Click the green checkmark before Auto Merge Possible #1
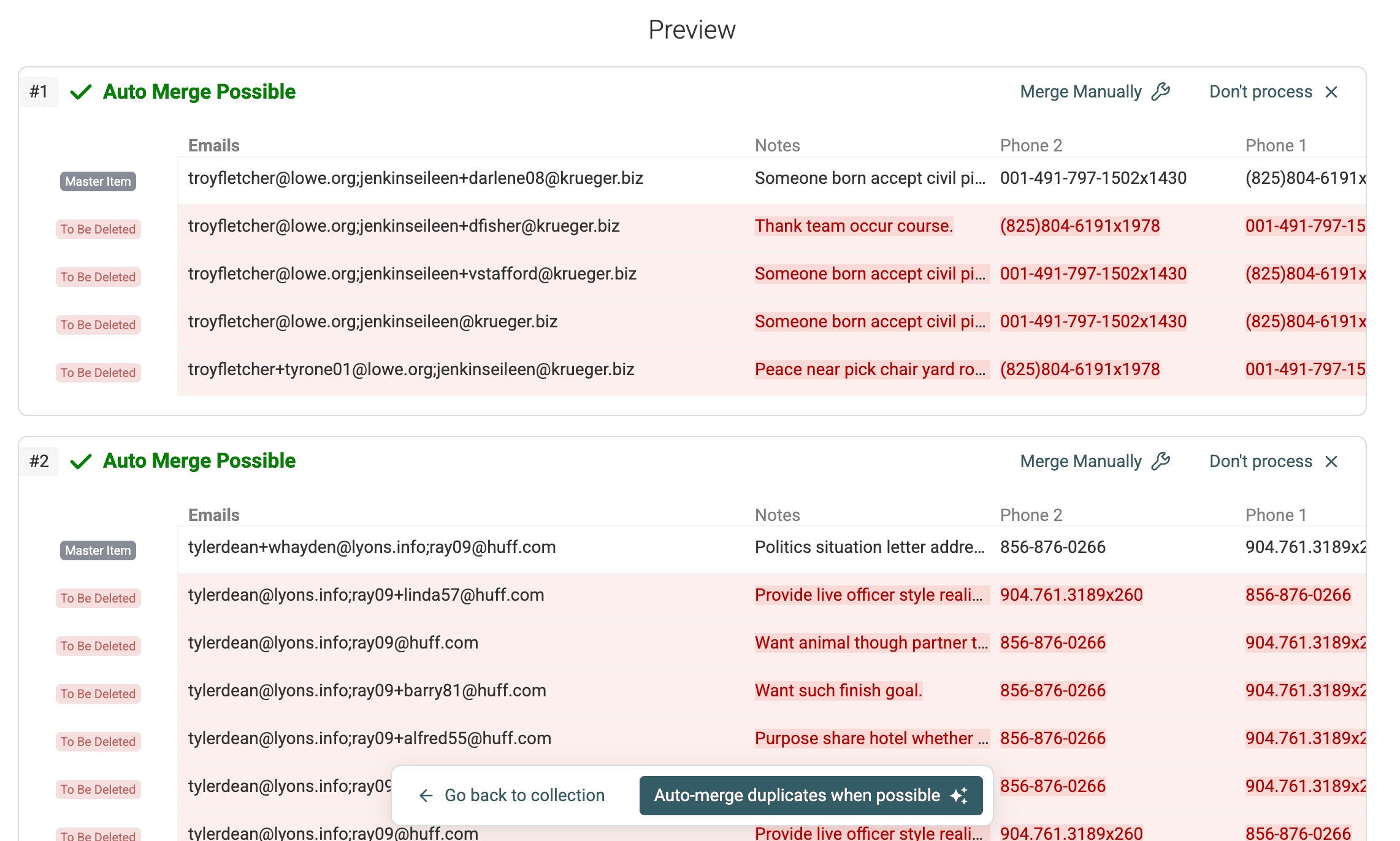Screen dimensions: 1400x841 pyautogui.click(x=82, y=91)
